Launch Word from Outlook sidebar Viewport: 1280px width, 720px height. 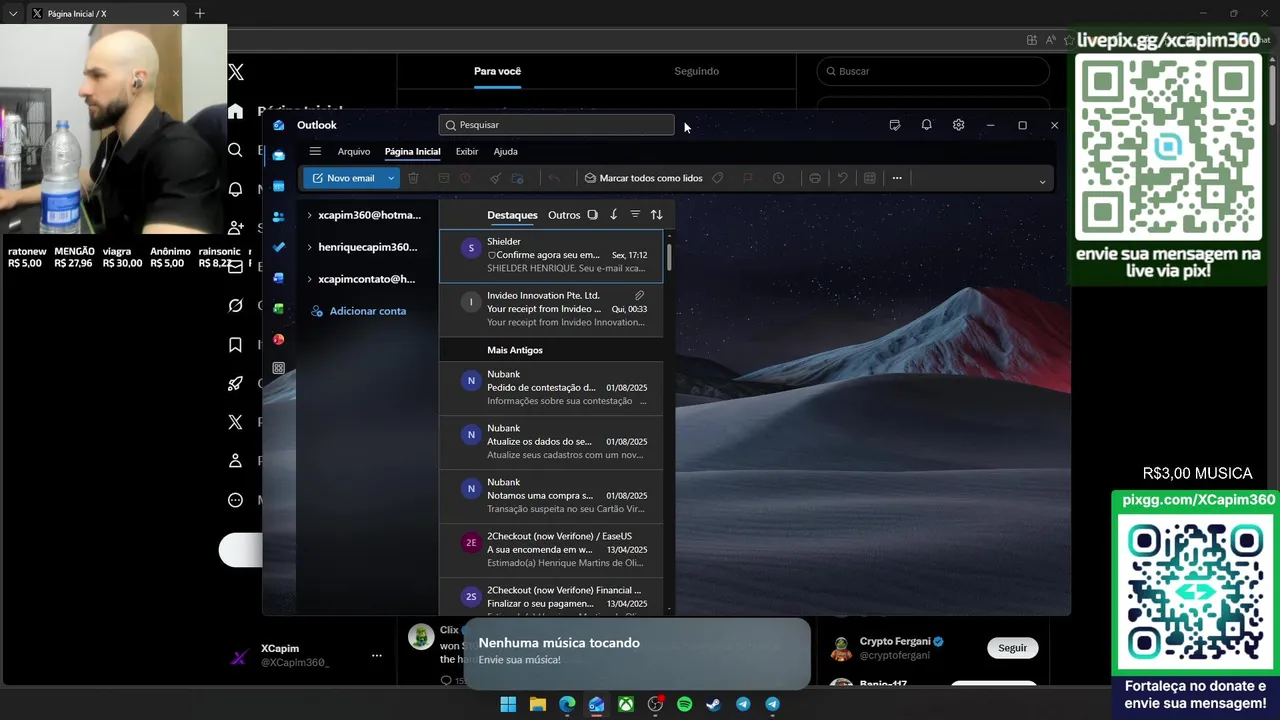tap(279, 278)
